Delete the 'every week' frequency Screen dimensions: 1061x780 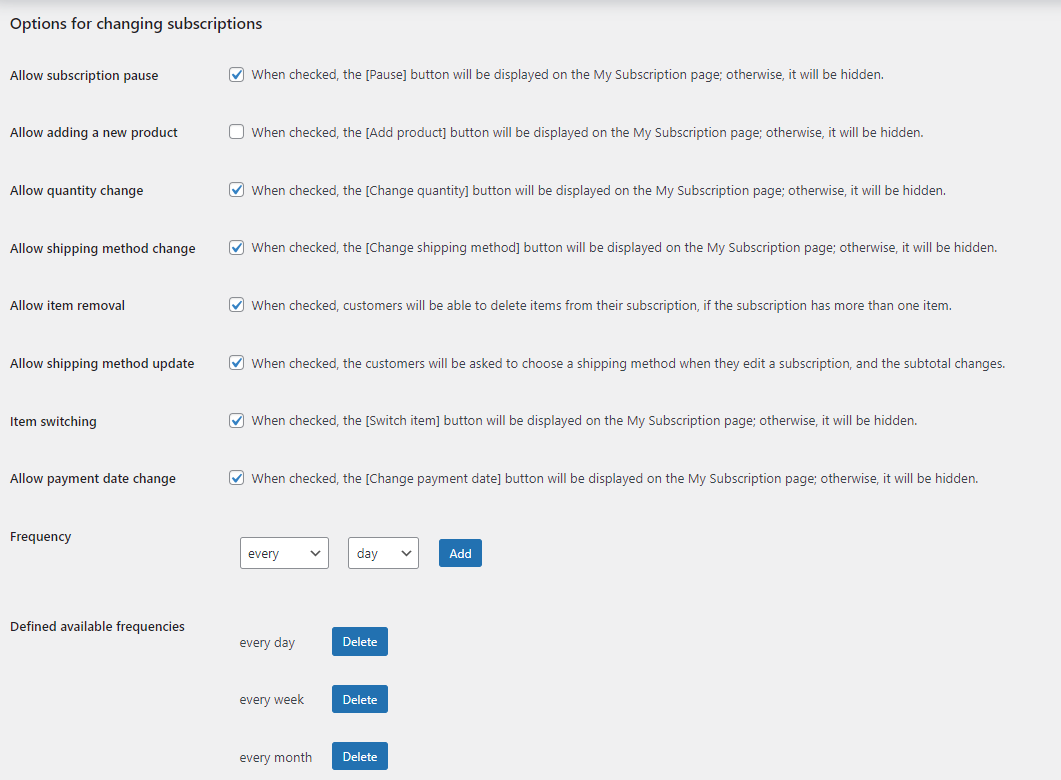[359, 698]
